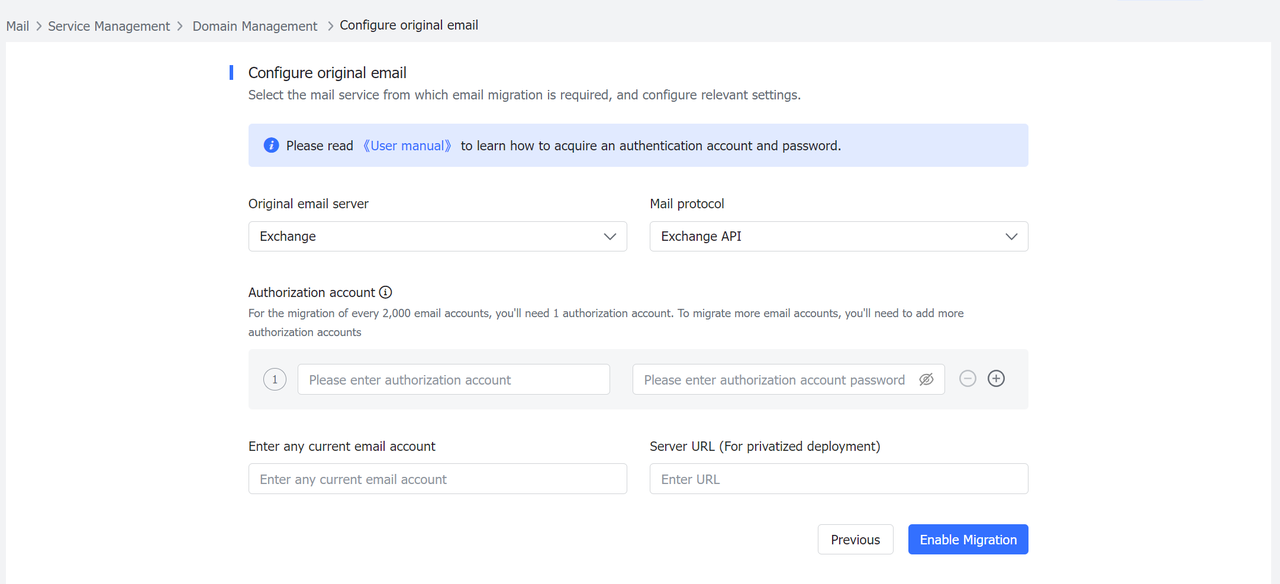This screenshot has height=584, width=1280.
Task: Add another authorization account with plus icon
Action: [996, 379]
